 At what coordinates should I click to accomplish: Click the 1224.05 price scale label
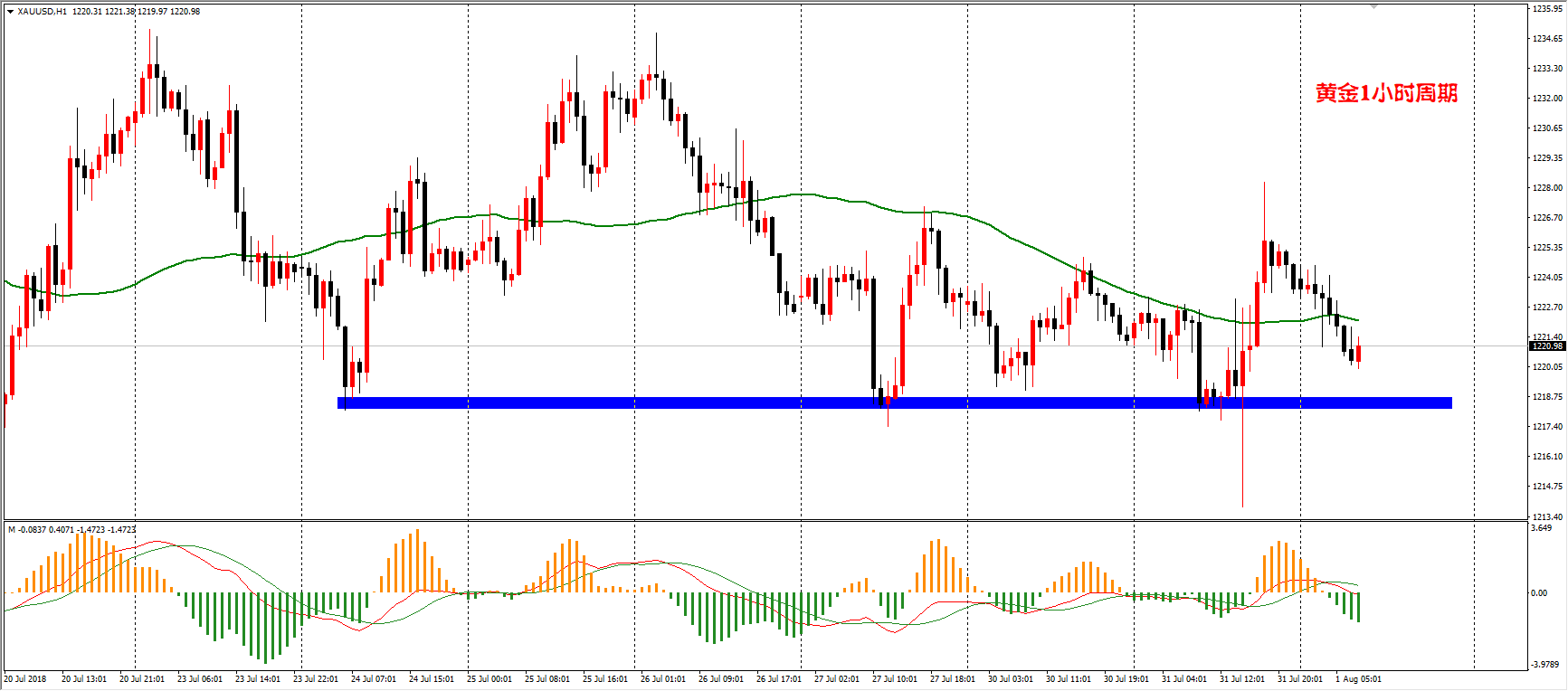[1547, 278]
